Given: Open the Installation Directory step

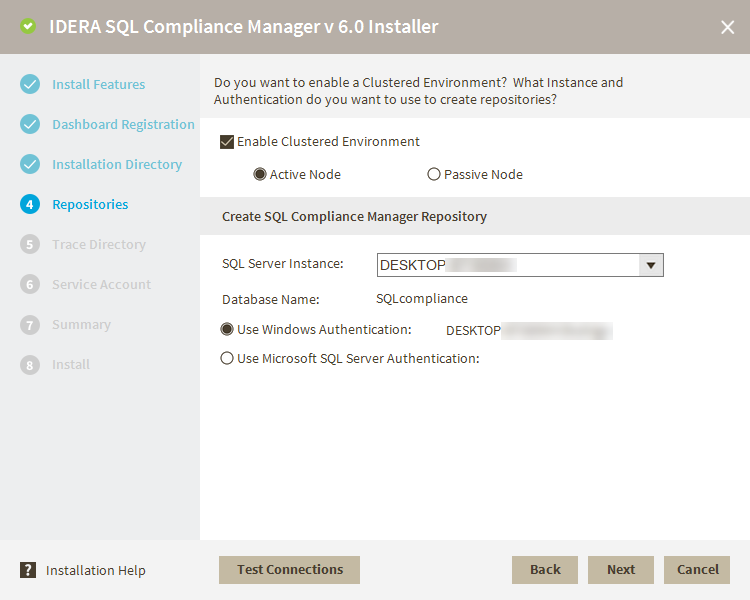Looking at the screenshot, I should [x=117, y=164].
